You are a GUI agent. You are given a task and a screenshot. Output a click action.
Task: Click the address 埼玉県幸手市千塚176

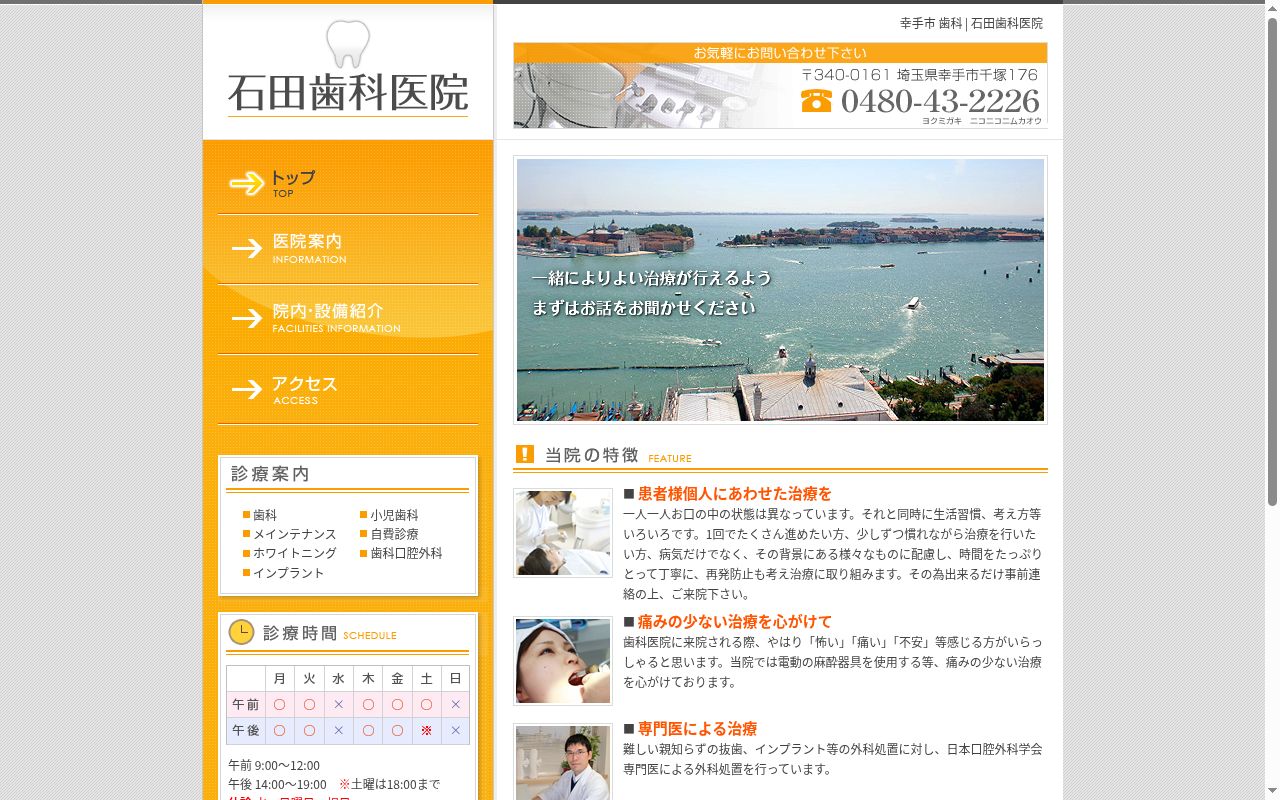point(968,75)
